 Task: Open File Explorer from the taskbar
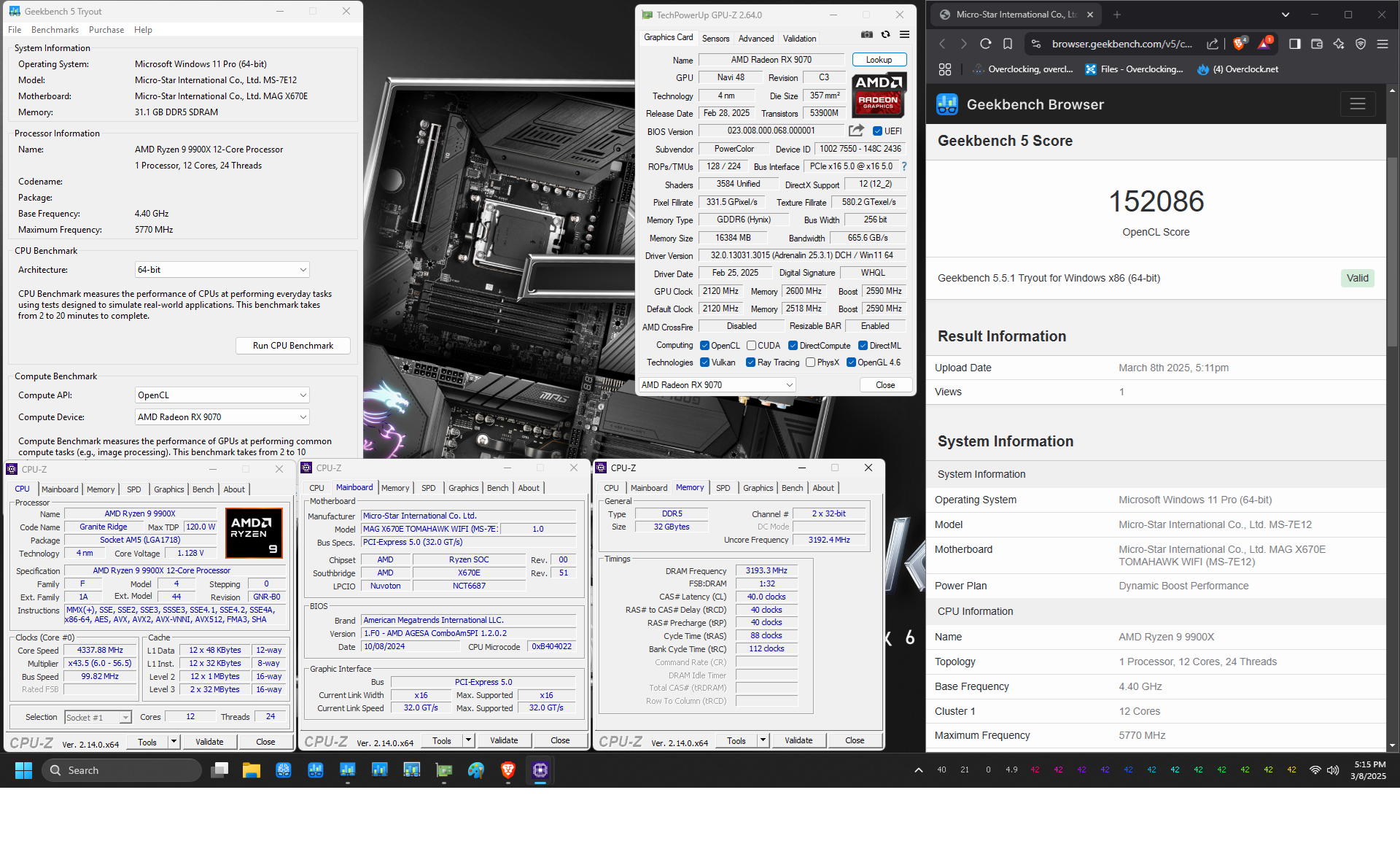pos(252,770)
